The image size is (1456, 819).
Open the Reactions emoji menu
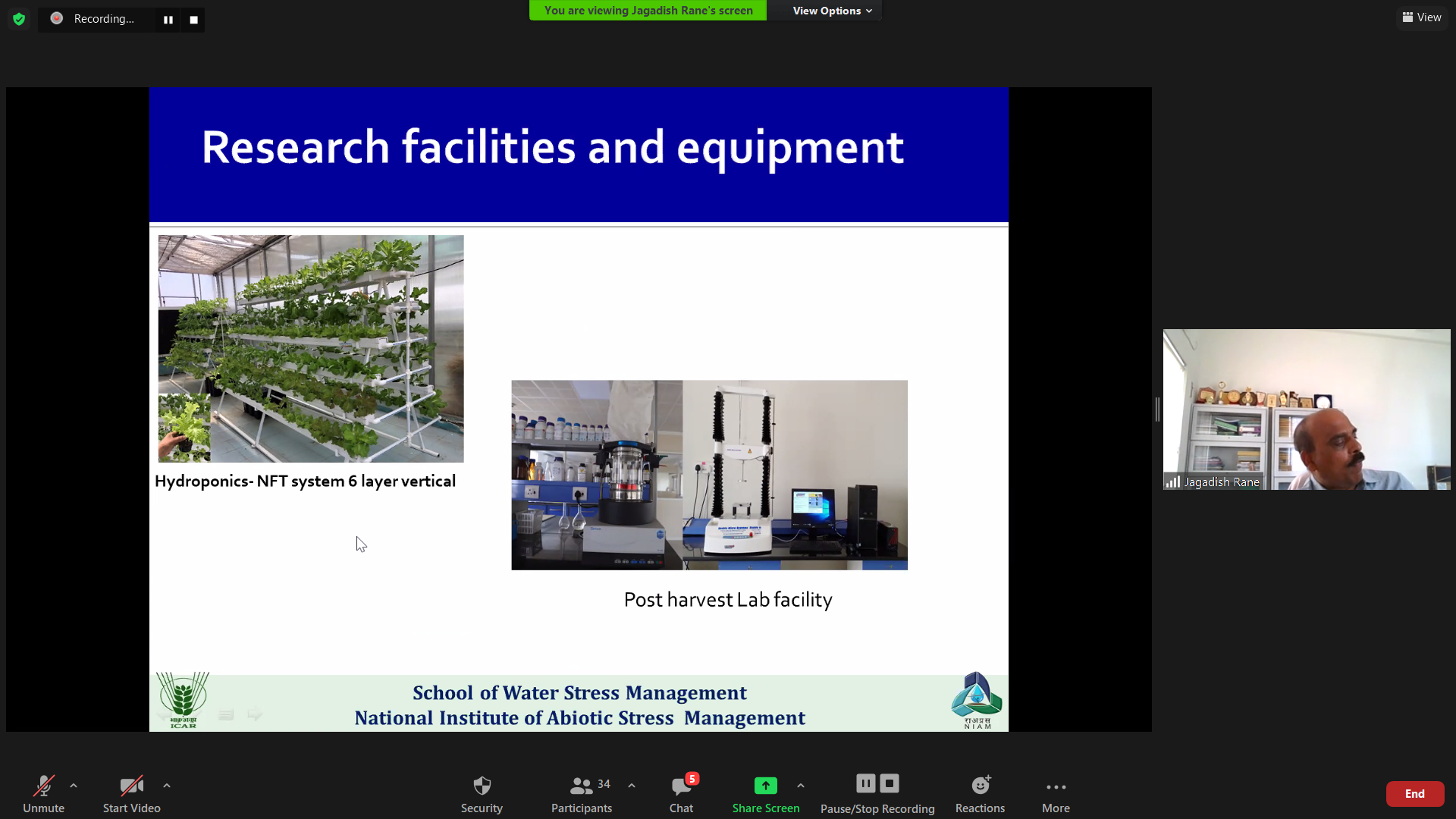pyautogui.click(x=980, y=792)
